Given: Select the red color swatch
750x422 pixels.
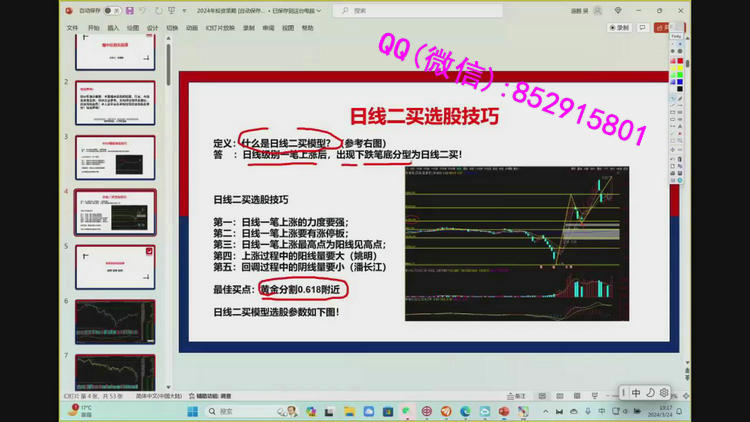Looking at the screenshot, I should coord(678,61).
